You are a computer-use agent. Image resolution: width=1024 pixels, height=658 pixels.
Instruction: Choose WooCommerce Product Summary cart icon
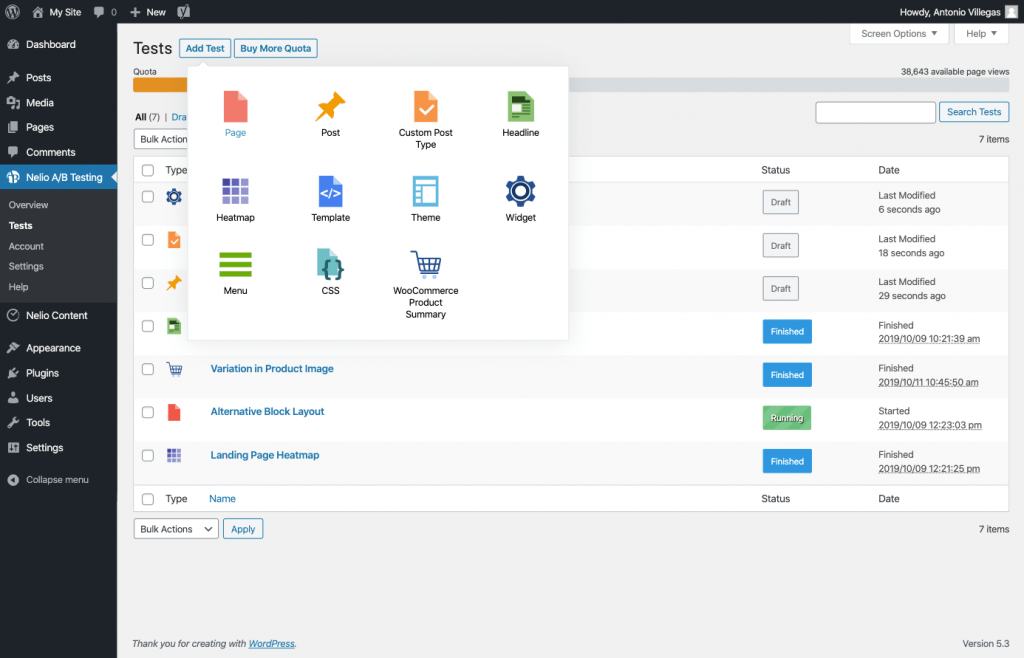click(x=426, y=265)
